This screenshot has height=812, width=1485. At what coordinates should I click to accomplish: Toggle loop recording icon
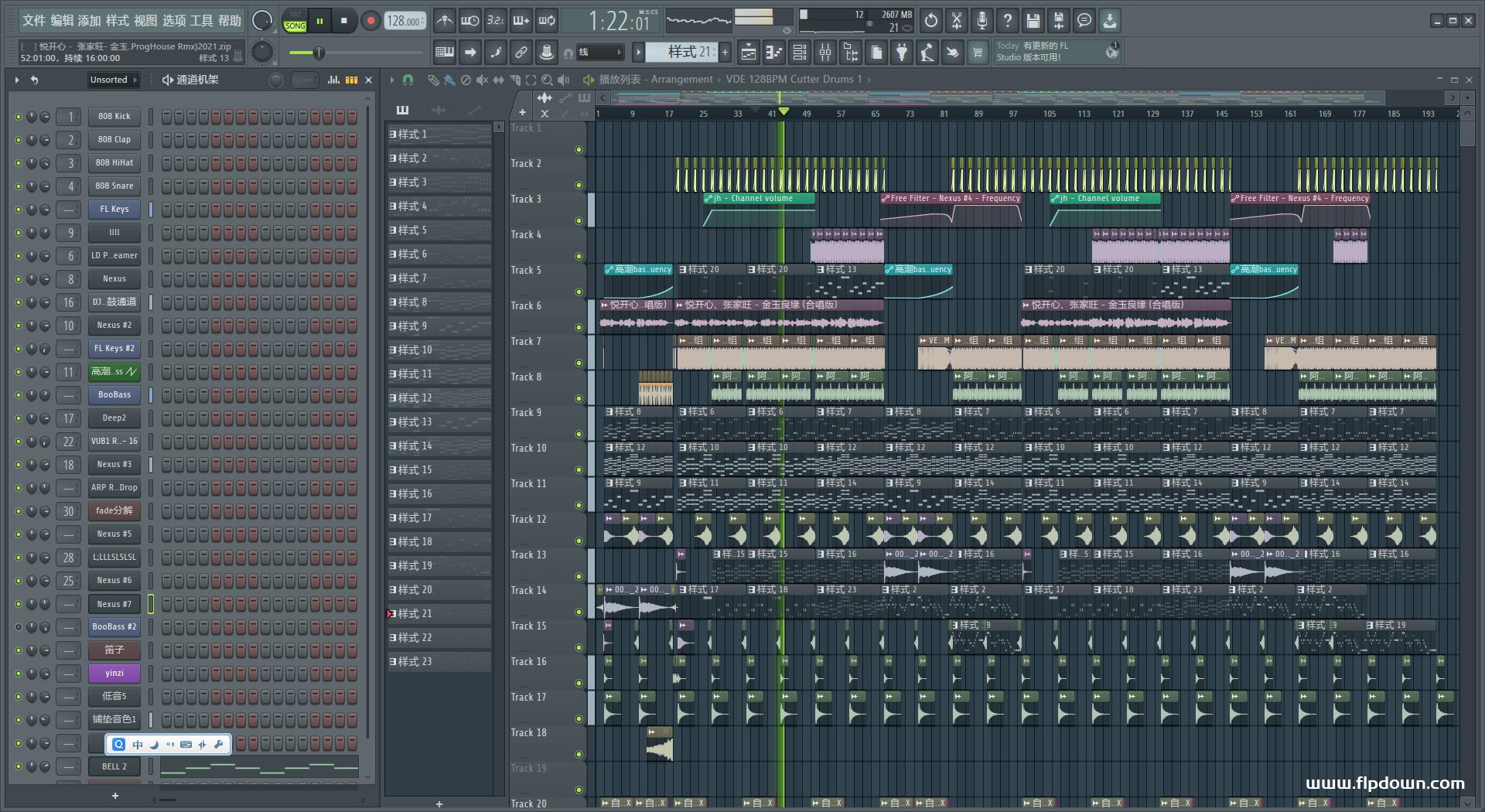click(x=547, y=21)
